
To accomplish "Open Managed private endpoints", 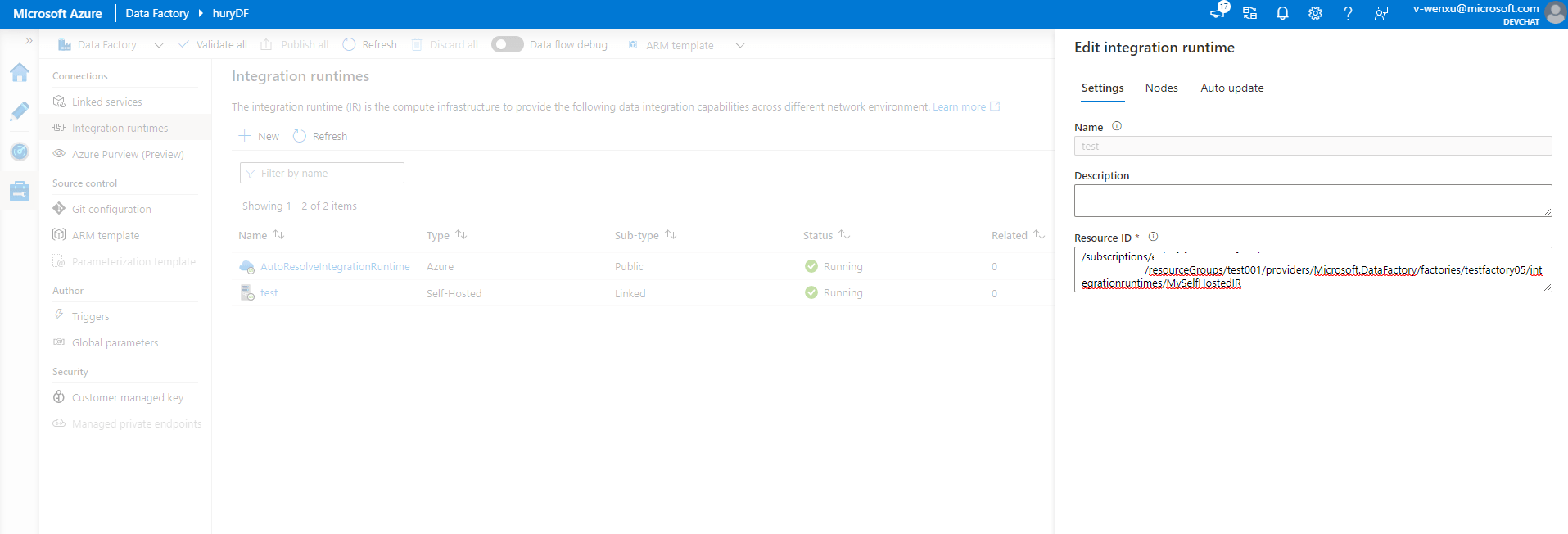I will [137, 423].
